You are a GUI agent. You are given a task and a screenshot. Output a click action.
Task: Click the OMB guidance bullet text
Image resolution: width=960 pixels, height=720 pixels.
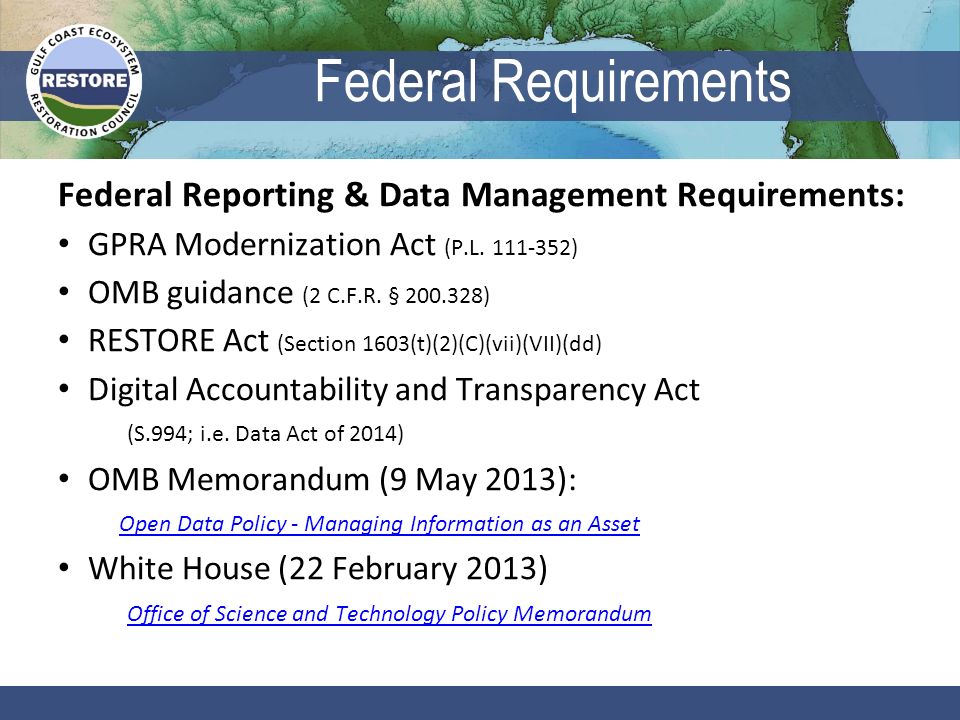(x=190, y=293)
